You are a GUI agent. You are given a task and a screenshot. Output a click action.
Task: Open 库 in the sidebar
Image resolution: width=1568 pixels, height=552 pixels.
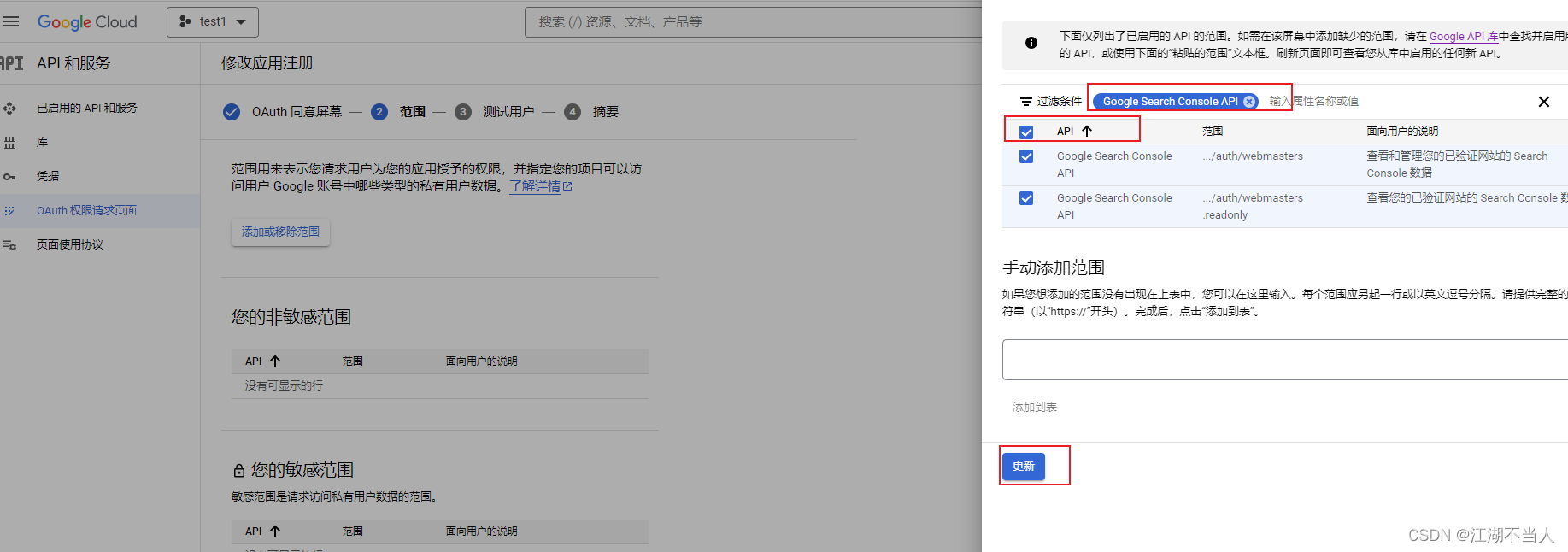pos(42,142)
